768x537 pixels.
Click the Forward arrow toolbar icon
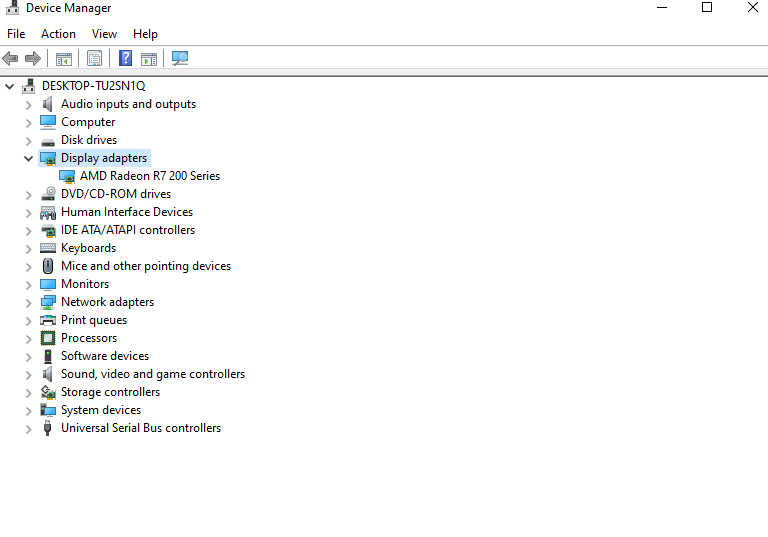tap(33, 58)
